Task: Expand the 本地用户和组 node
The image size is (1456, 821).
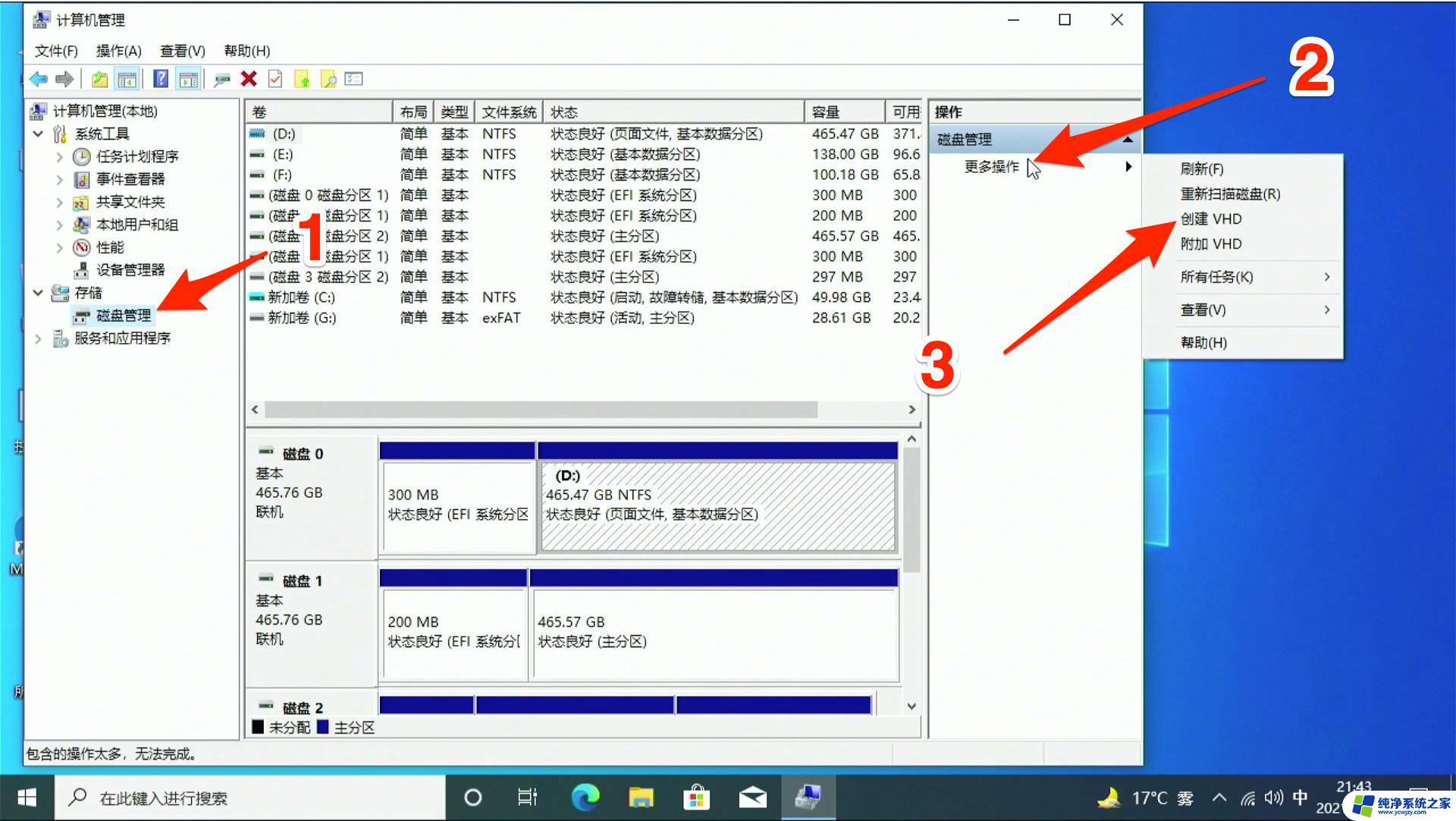Action: pyautogui.click(x=59, y=225)
